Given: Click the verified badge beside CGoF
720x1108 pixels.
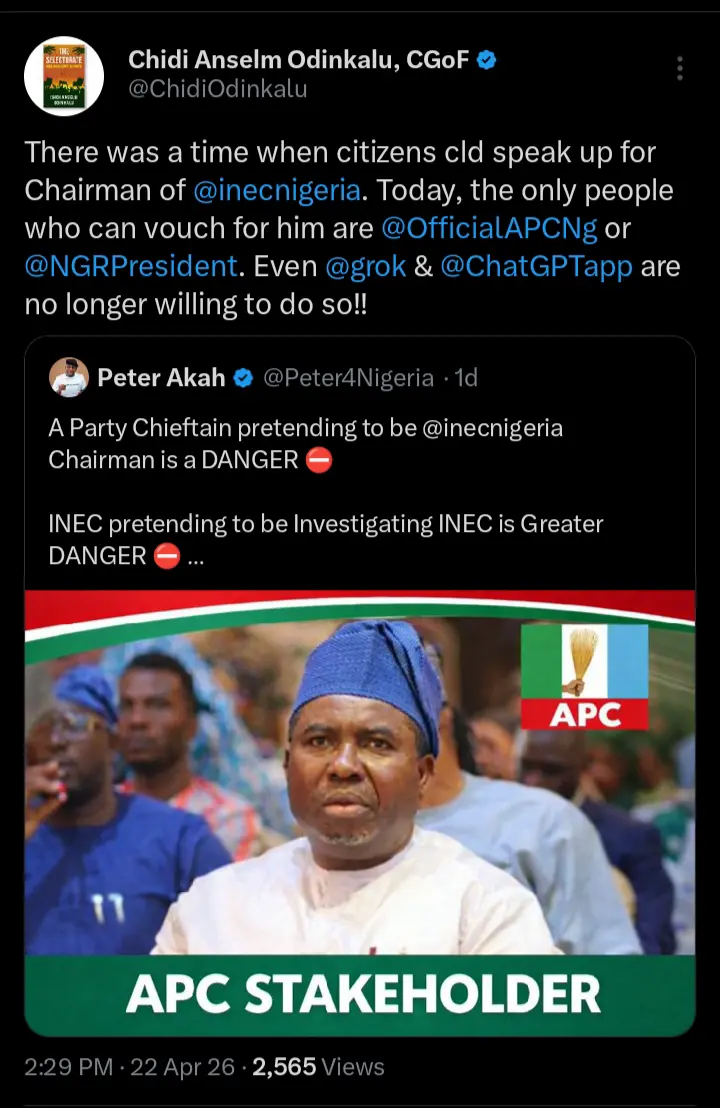Looking at the screenshot, I should 486,60.
